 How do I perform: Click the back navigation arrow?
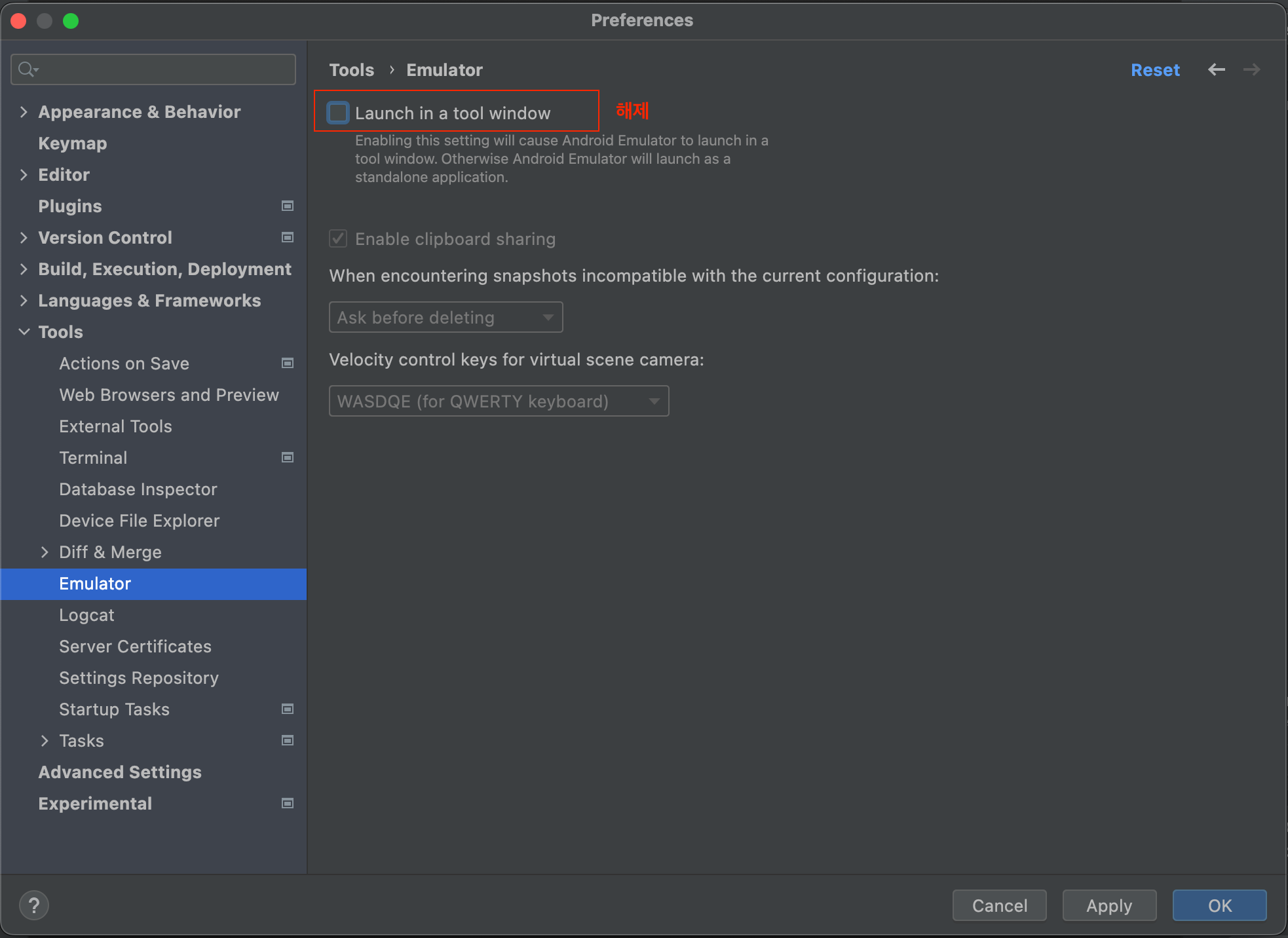pyautogui.click(x=1217, y=69)
